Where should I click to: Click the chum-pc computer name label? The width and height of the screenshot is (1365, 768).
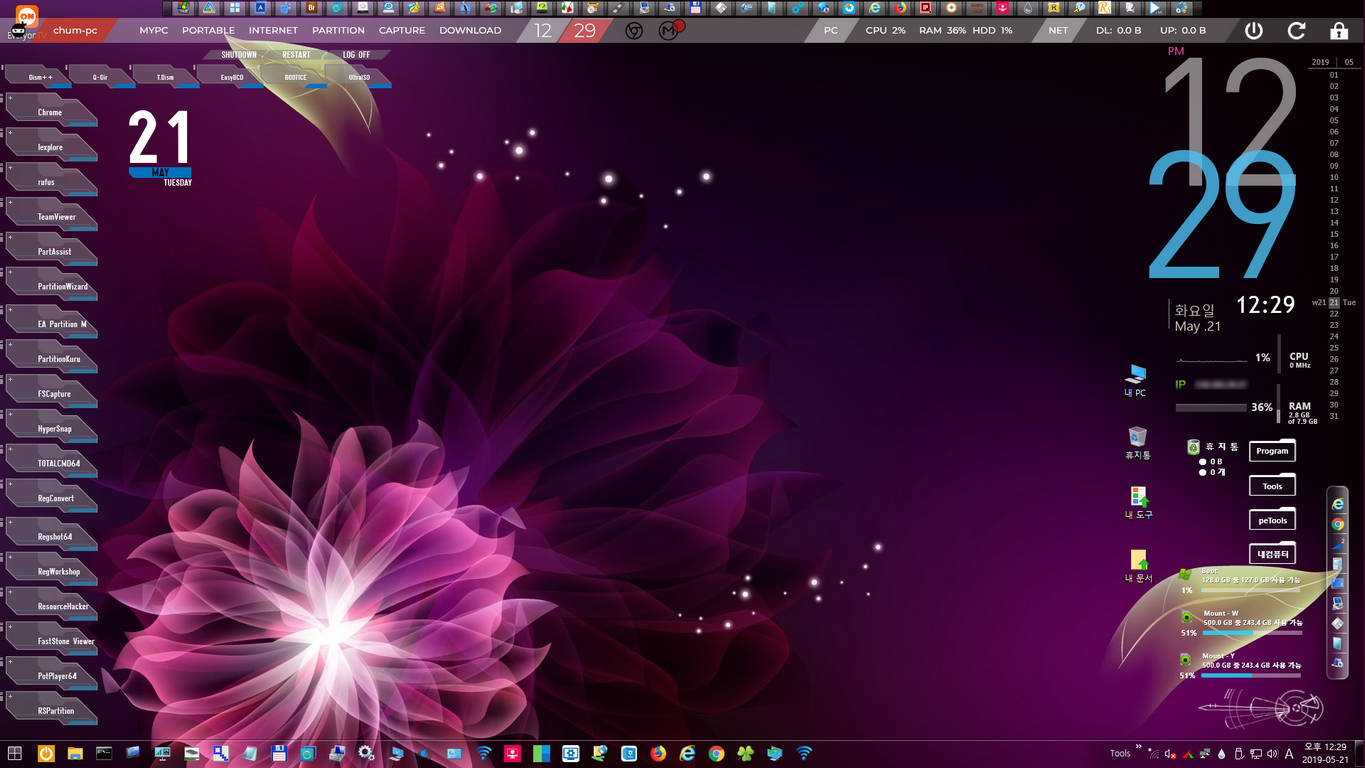coord(75,30)
